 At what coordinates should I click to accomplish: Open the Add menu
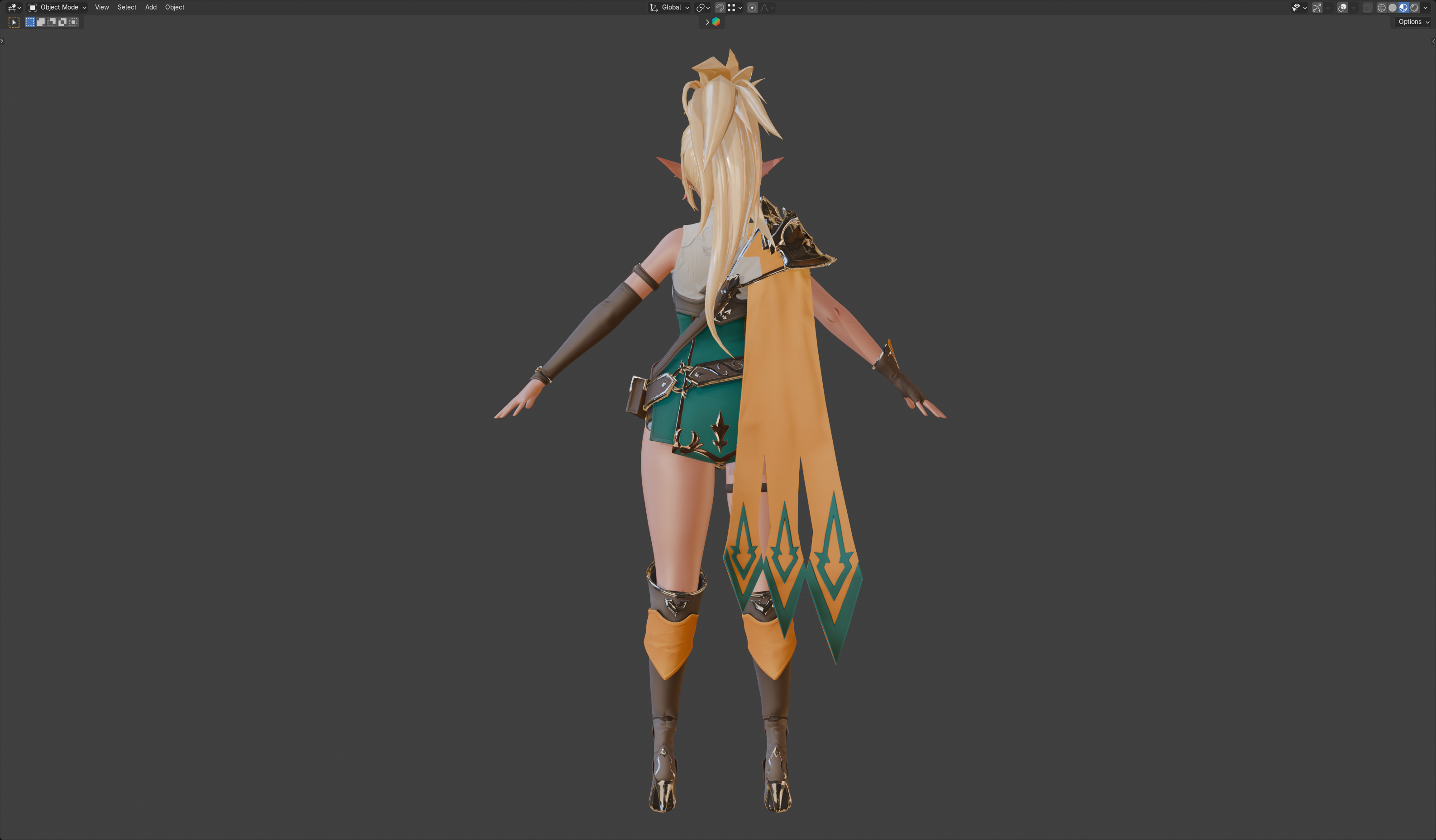pos(151,7)
